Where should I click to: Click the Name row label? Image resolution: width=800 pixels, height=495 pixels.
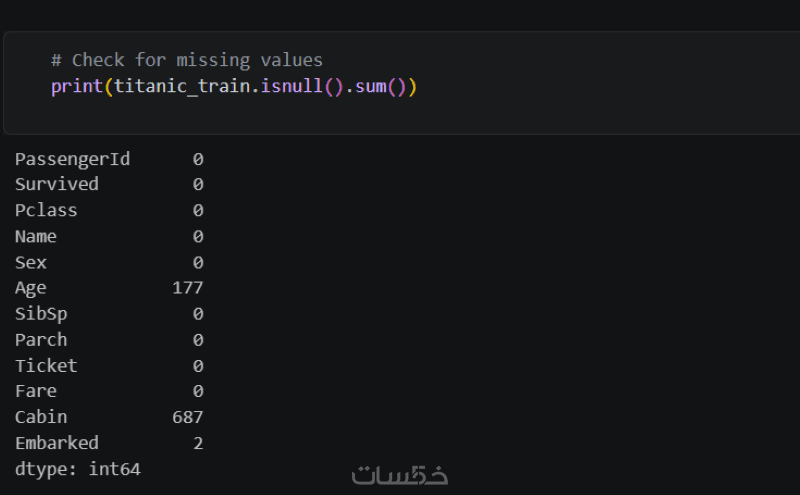tap(36, 237)
